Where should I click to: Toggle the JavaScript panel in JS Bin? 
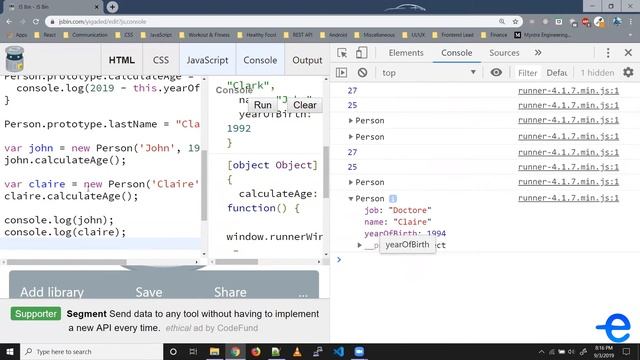coord(207,60)
